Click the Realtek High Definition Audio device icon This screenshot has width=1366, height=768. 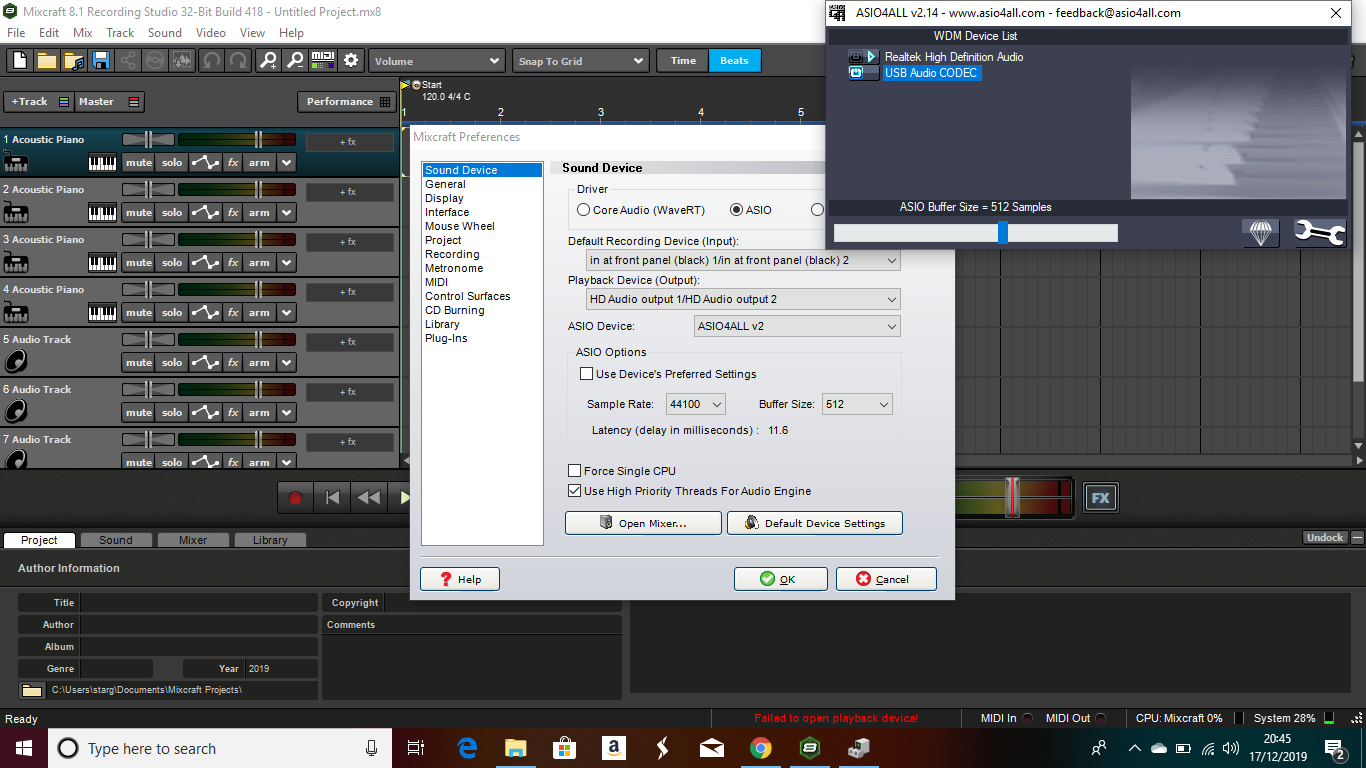(863, 57)
